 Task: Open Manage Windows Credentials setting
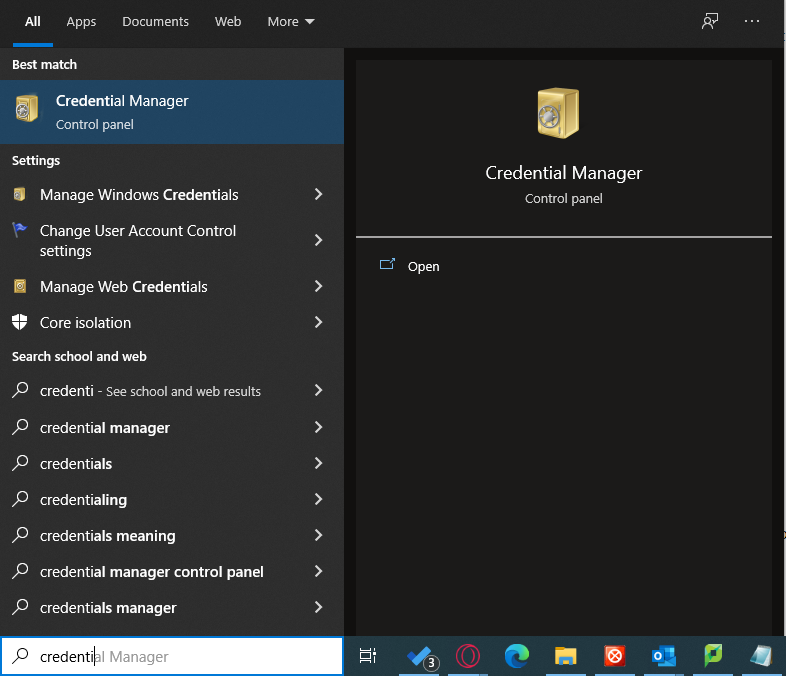[x=172, y=194]
